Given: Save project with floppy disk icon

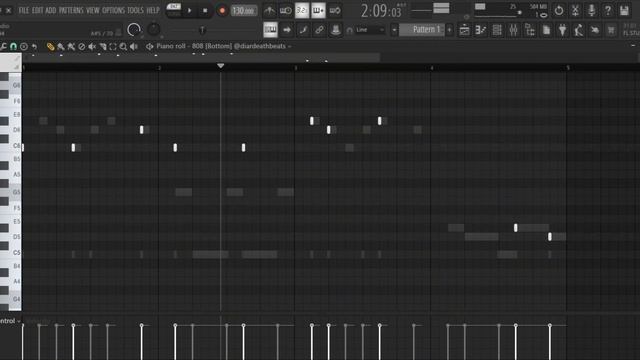Looking at the screenshot, I should point(624,10).
